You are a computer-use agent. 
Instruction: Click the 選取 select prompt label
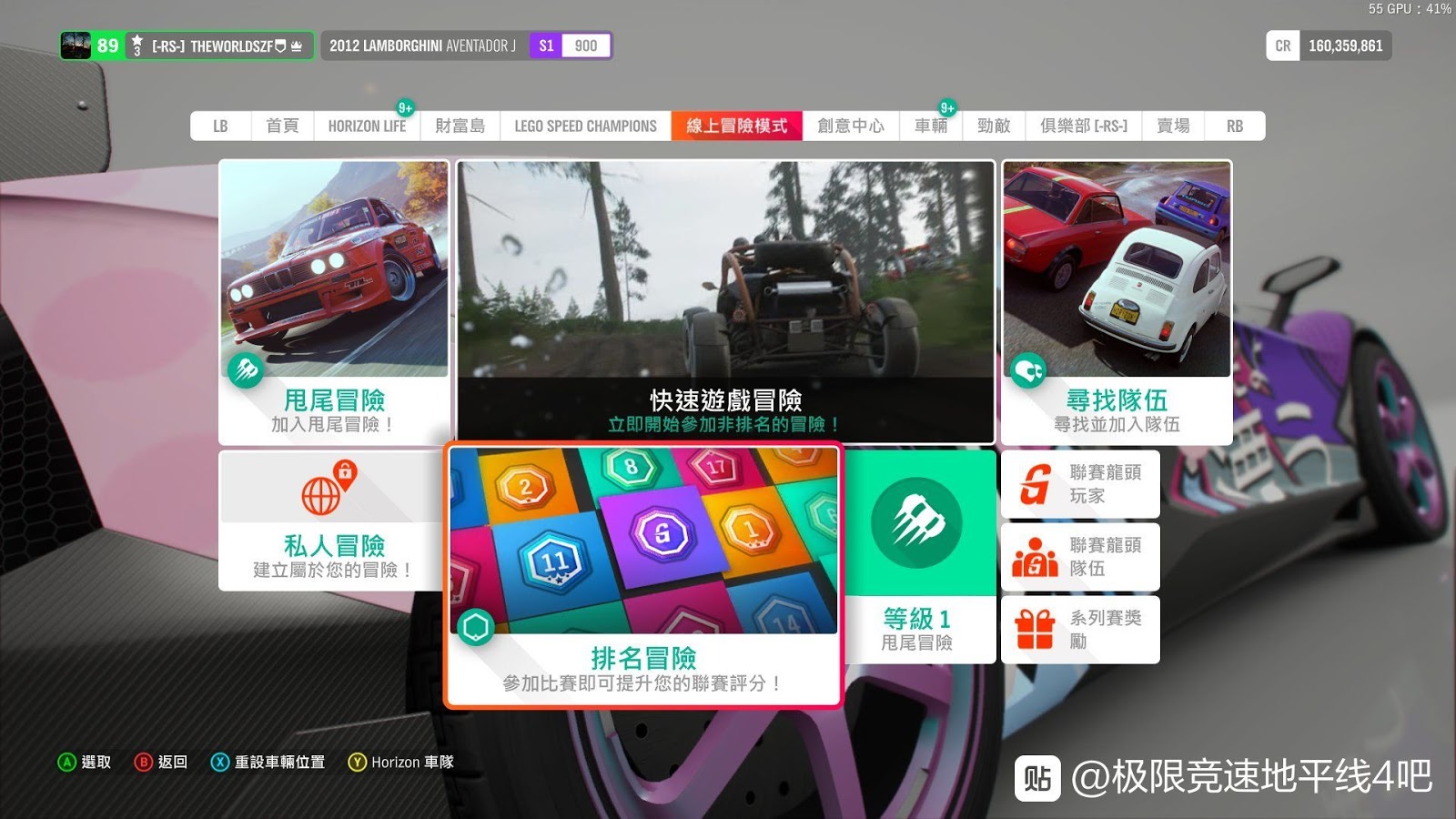[x=96, y=763]
